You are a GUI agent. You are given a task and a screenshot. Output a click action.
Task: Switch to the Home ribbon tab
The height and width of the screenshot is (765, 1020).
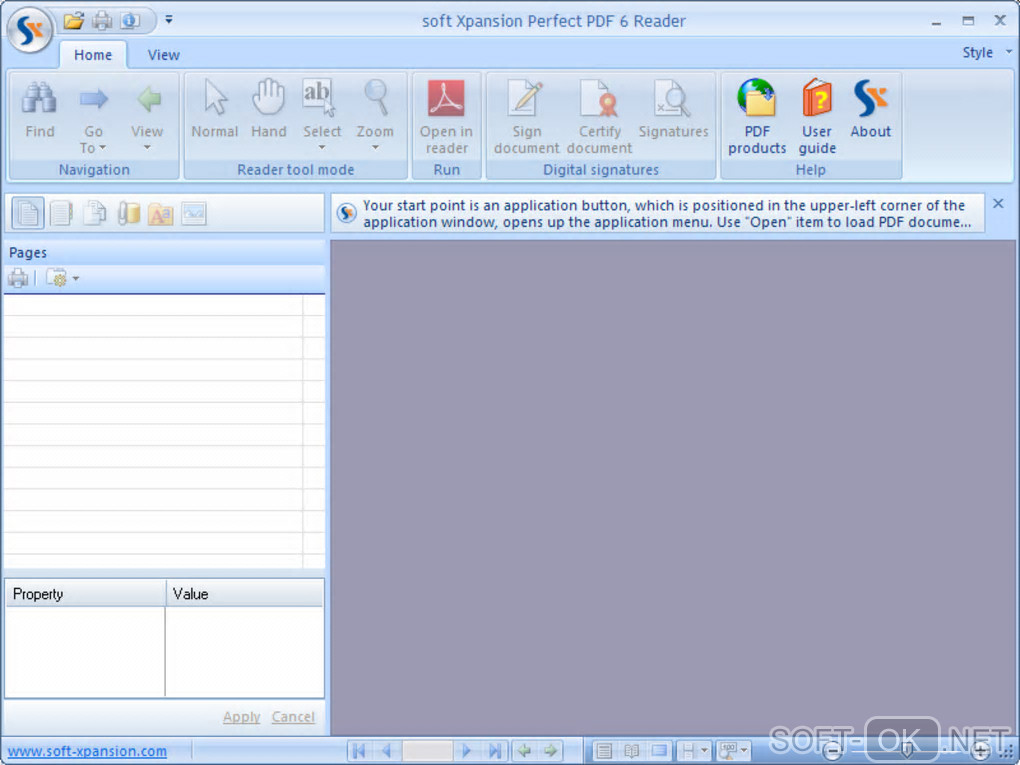(93, 55)
